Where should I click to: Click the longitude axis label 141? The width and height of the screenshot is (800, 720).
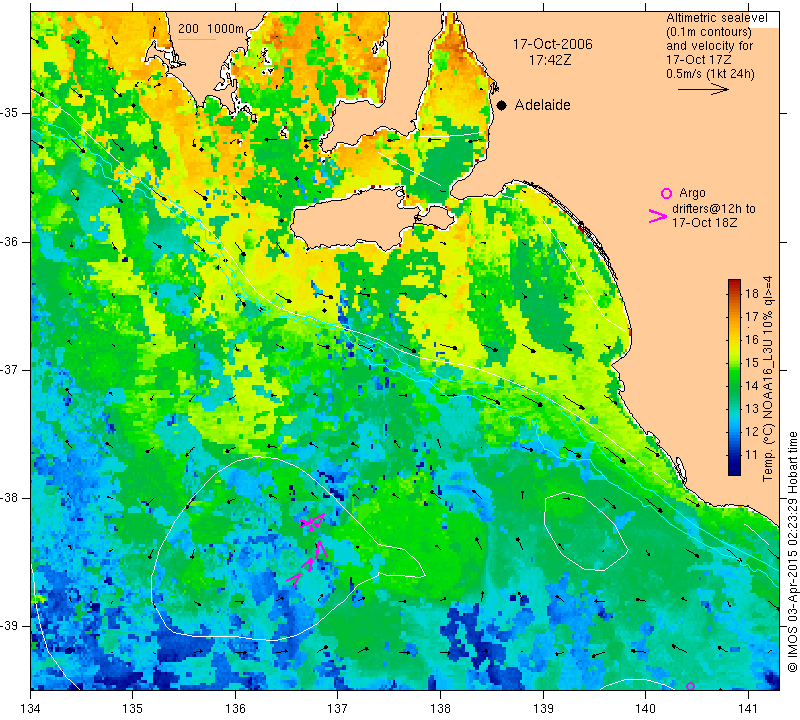[x=748, y=709]
